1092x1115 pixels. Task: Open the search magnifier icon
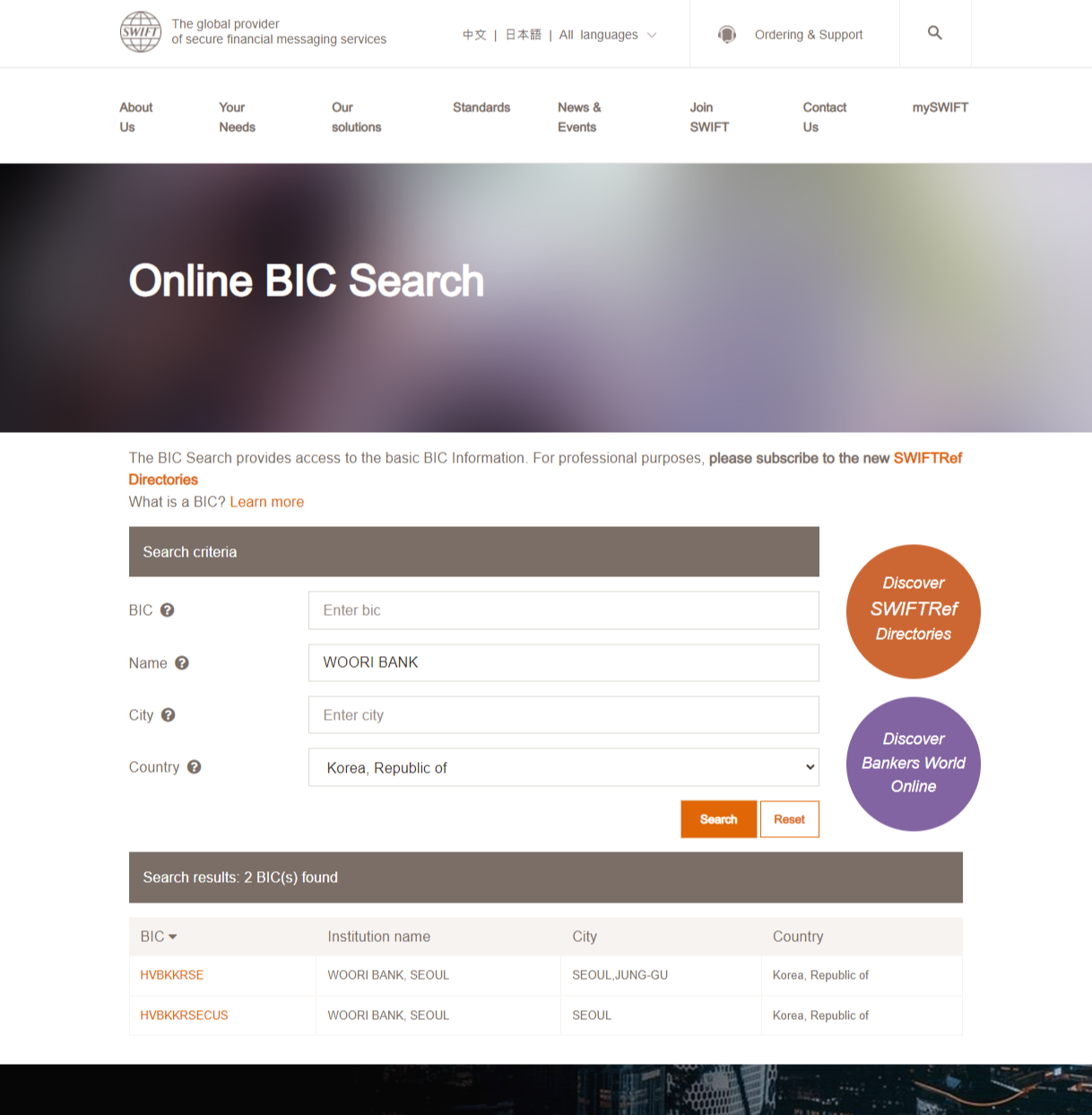coord(935,33)
